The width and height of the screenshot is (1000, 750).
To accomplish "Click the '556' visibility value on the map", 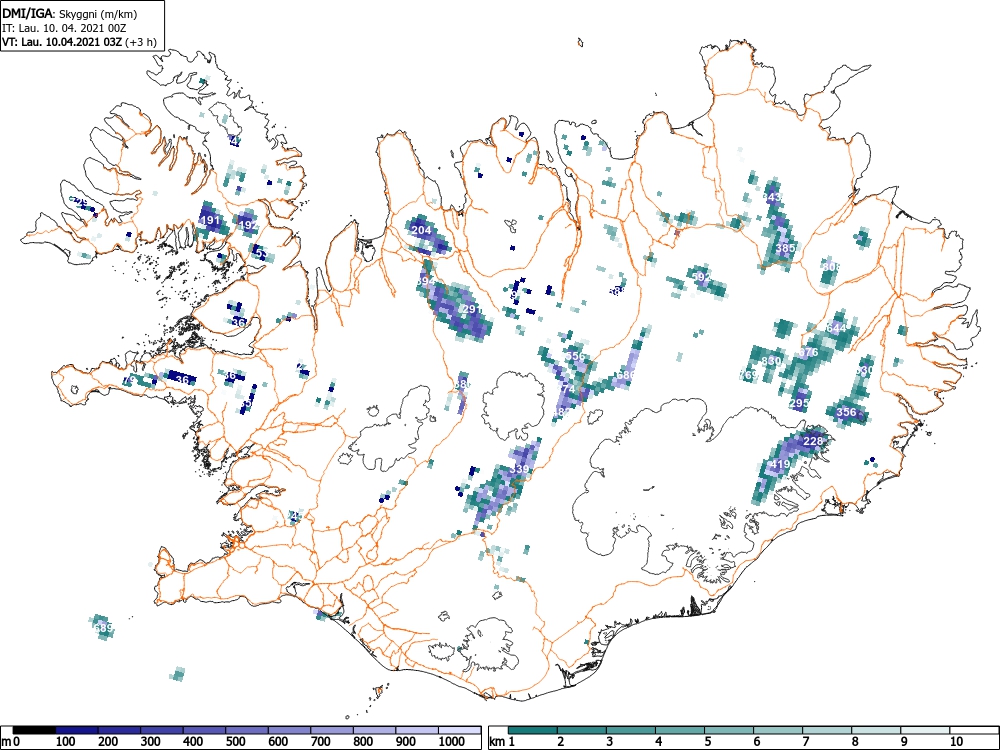I will (575, 356).
